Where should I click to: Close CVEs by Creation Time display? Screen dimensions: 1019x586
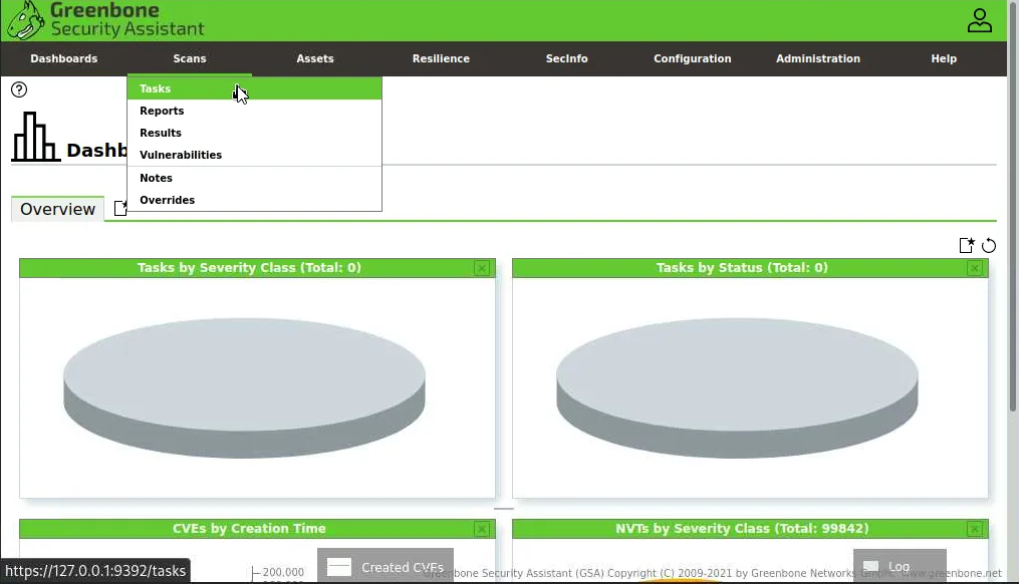coord(482,529)
